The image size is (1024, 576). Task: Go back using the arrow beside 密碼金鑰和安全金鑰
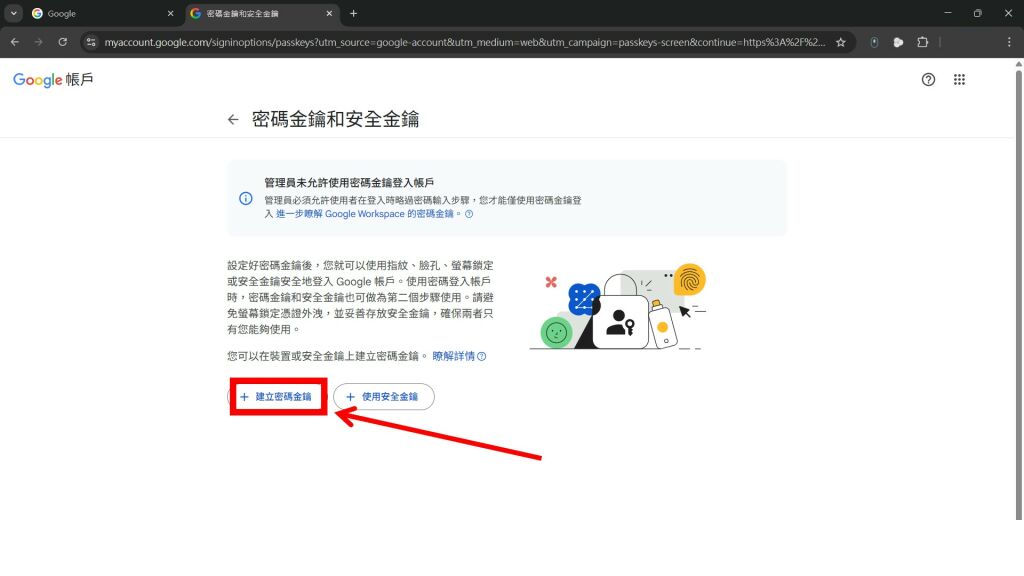233,120
